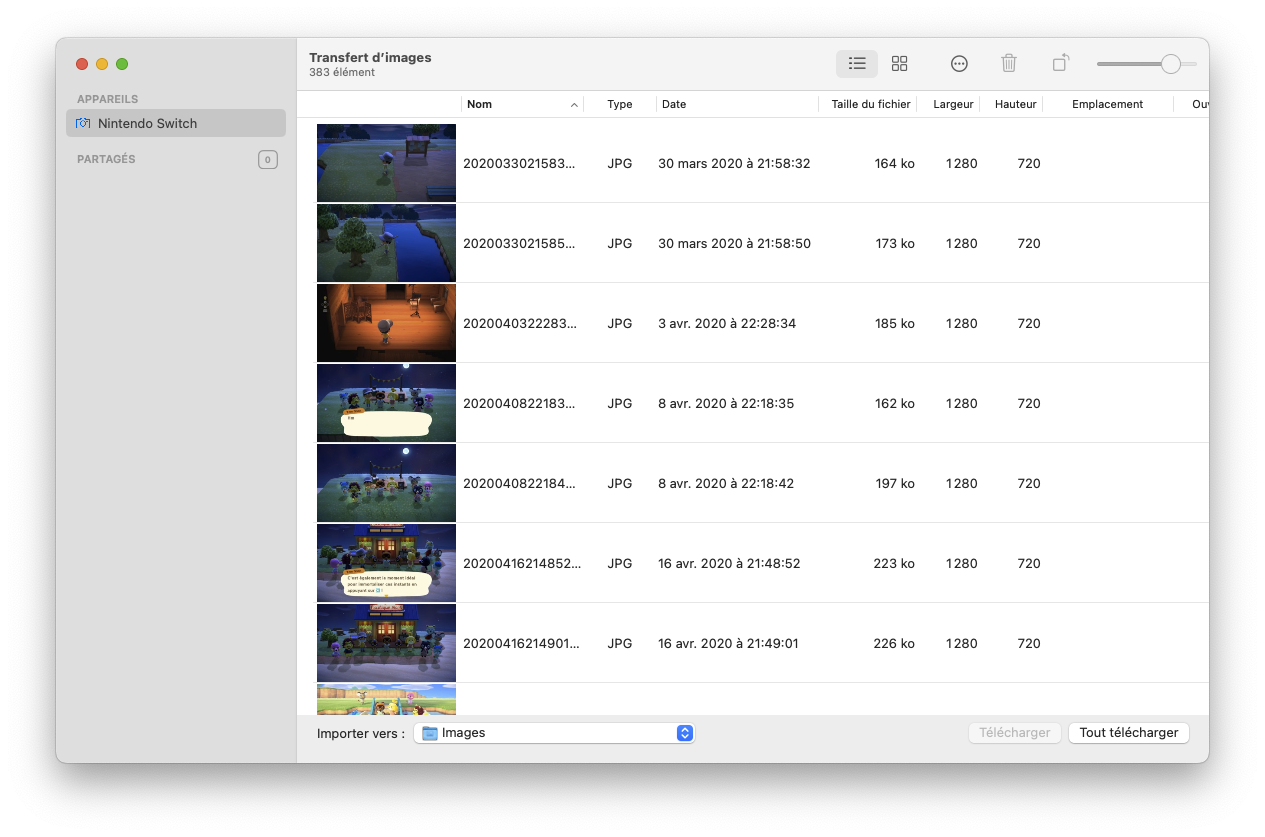Select thumbnail dated 16 avr. 21:49:01
Screen dimensions: 1265x837
pos(386,643)
